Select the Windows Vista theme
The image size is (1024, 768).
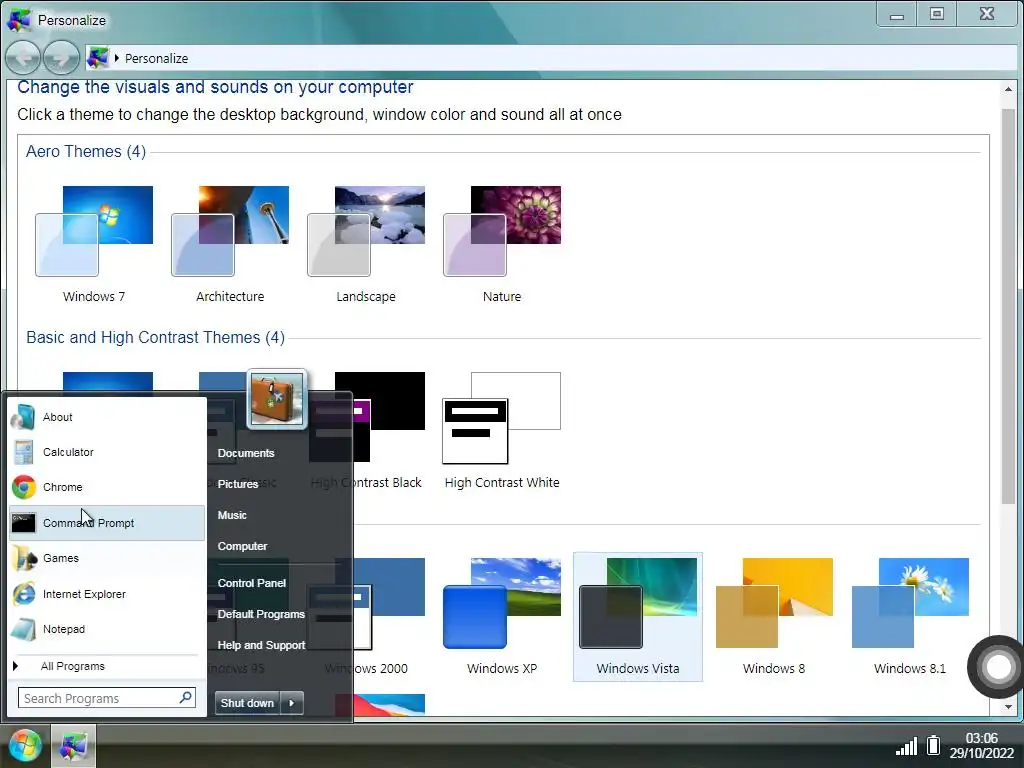[x=638, y=617]
